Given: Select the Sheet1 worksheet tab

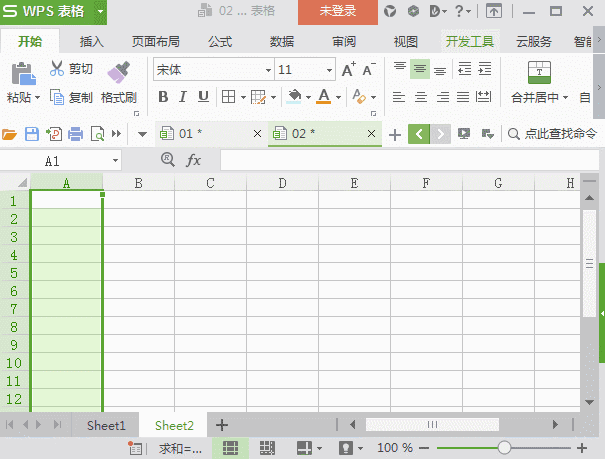Looking at the screenshot, I should click(106, 425).
